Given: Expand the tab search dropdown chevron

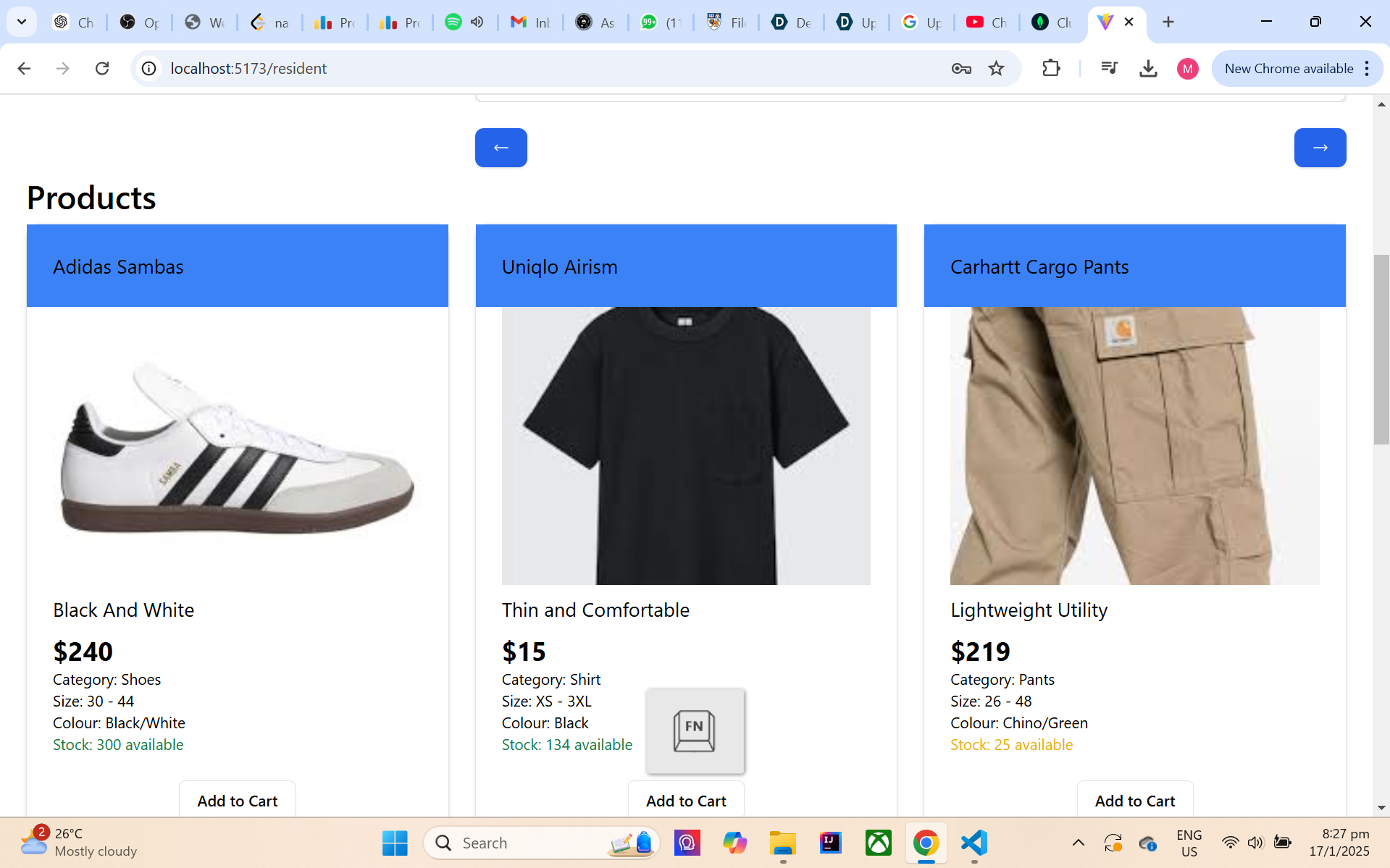Looking at the screenshot, I should click(x=22, y=22).
